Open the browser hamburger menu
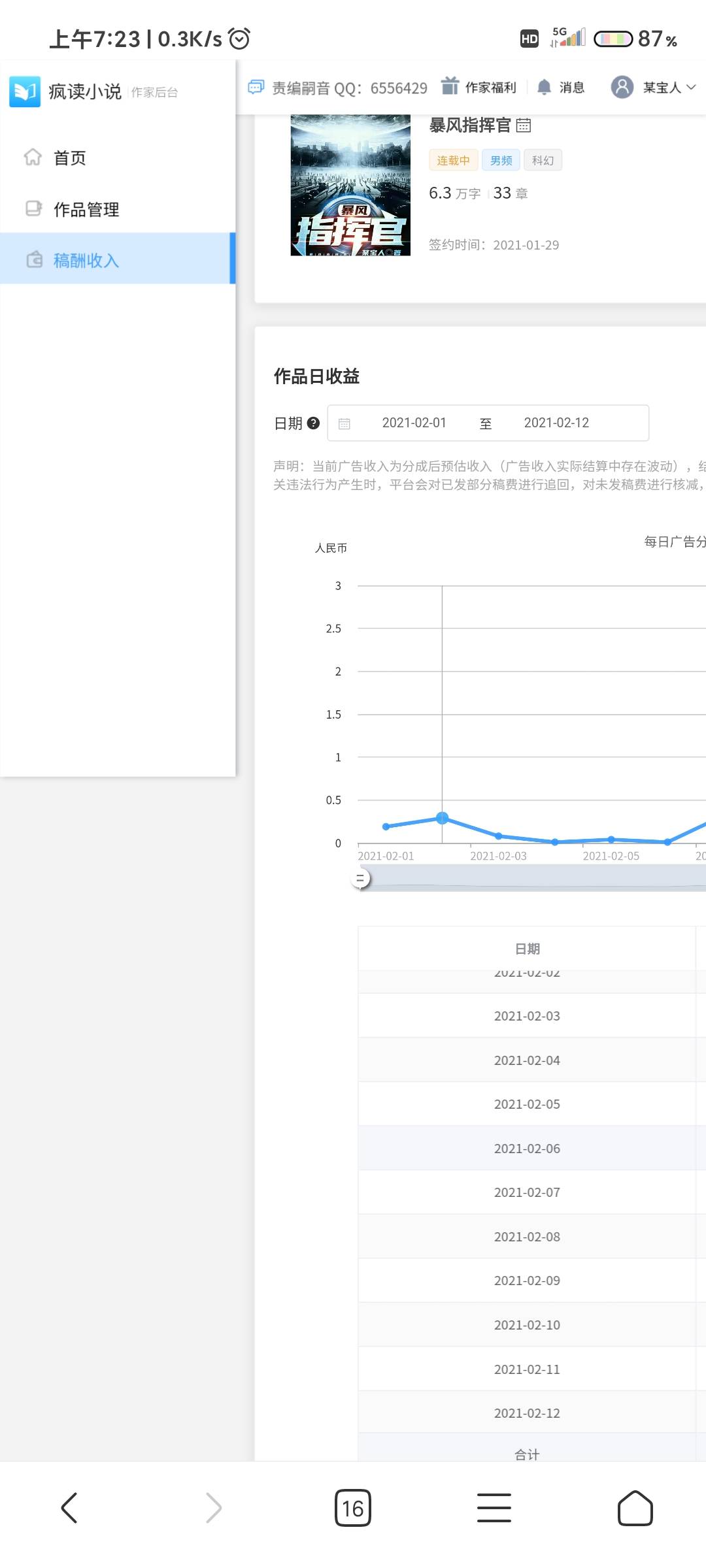Viewport: 706px width, 1568px height. [494, 1508]
